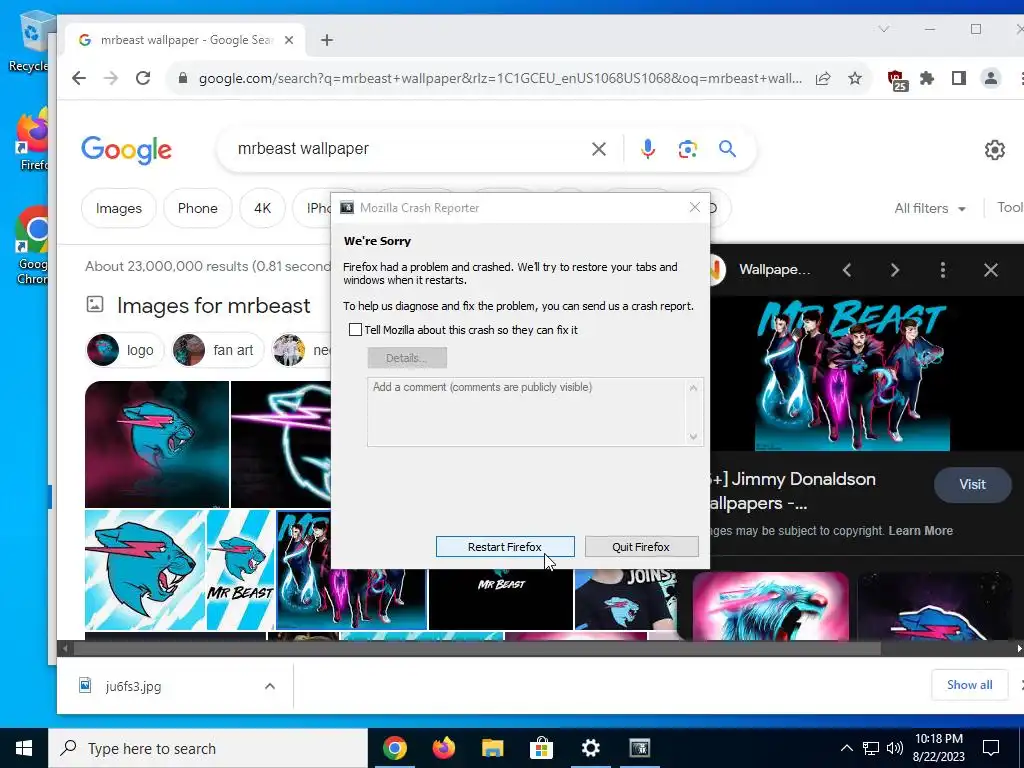Screen dimensions: 1024x768
Task: Open File Explorer from the taskbar
Action: pyautogui.click(x=492, y=748)
